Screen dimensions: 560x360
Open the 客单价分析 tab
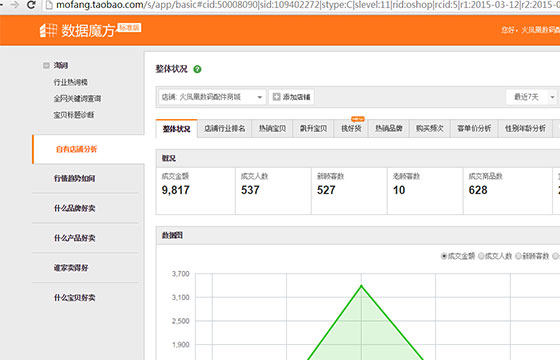pos(474,129)
